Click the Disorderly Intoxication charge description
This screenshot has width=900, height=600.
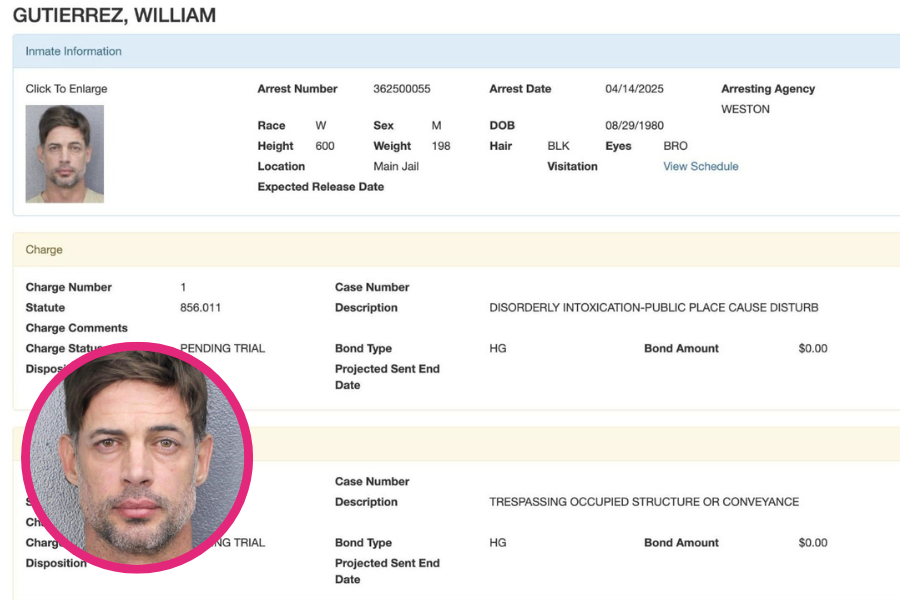point(653,308)
